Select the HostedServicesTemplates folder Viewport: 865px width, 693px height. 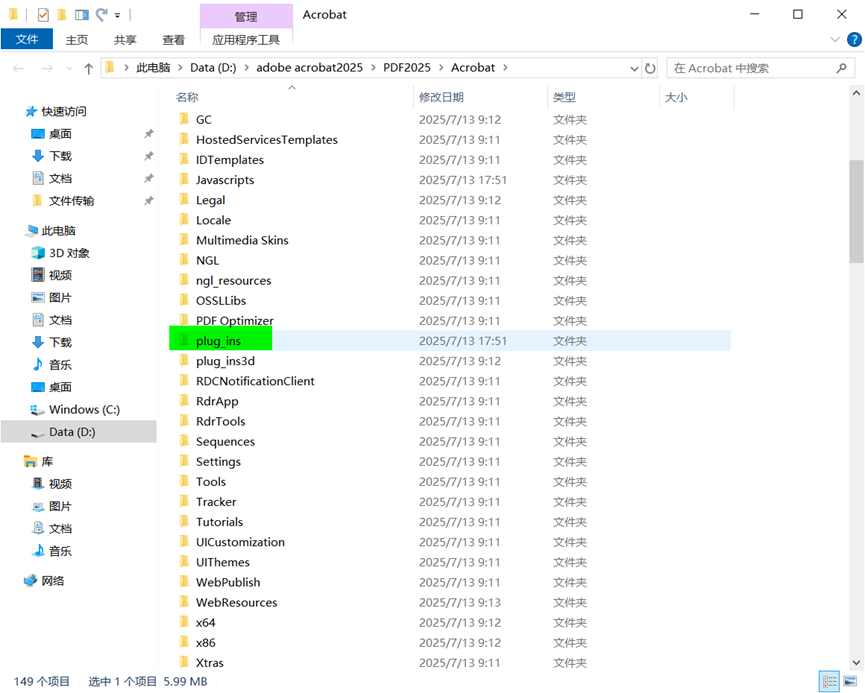(x=267, y=140)
